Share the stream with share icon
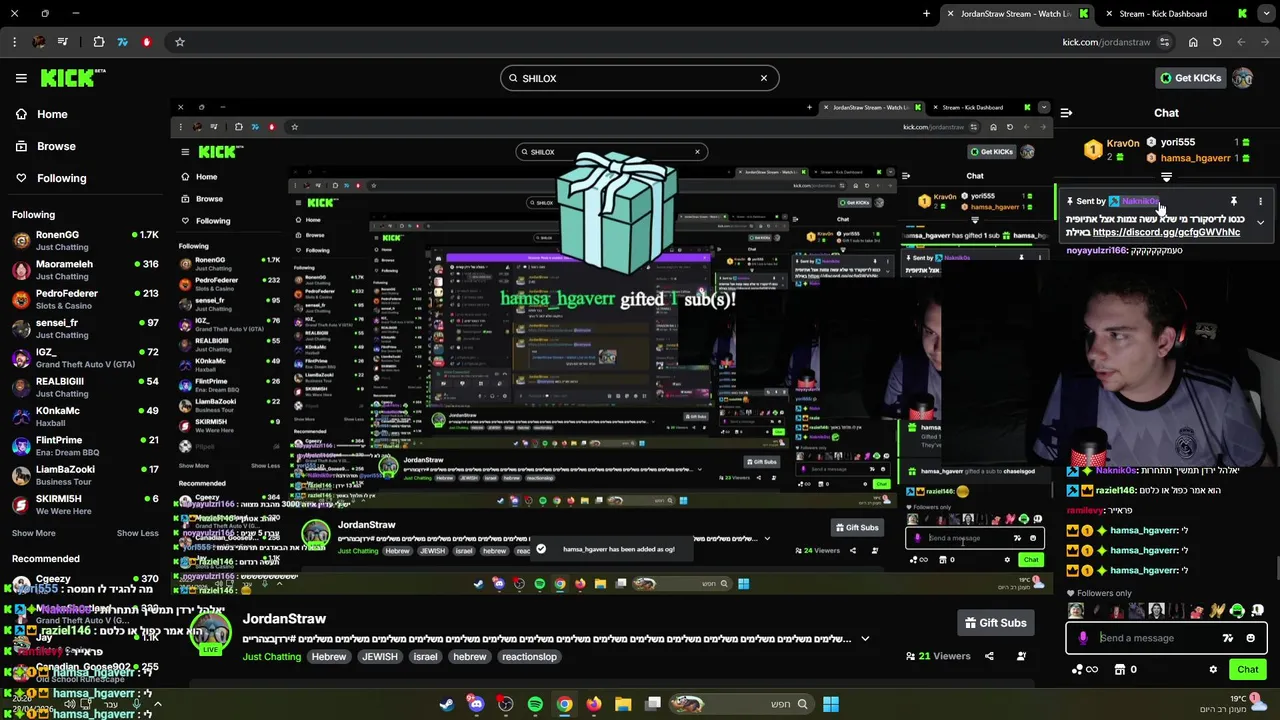 [989, 656]
